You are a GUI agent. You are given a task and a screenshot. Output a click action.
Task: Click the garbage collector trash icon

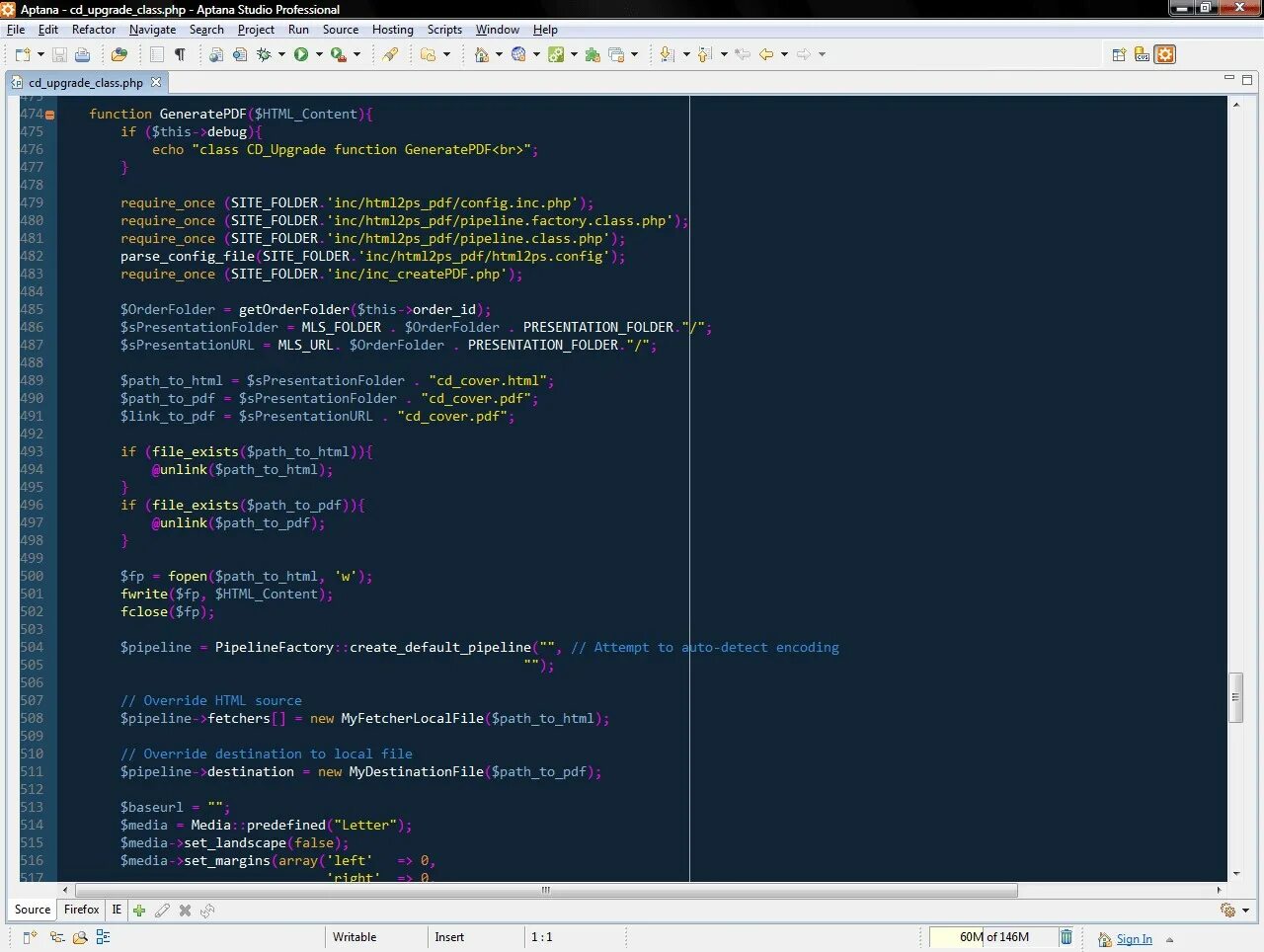1066,937
